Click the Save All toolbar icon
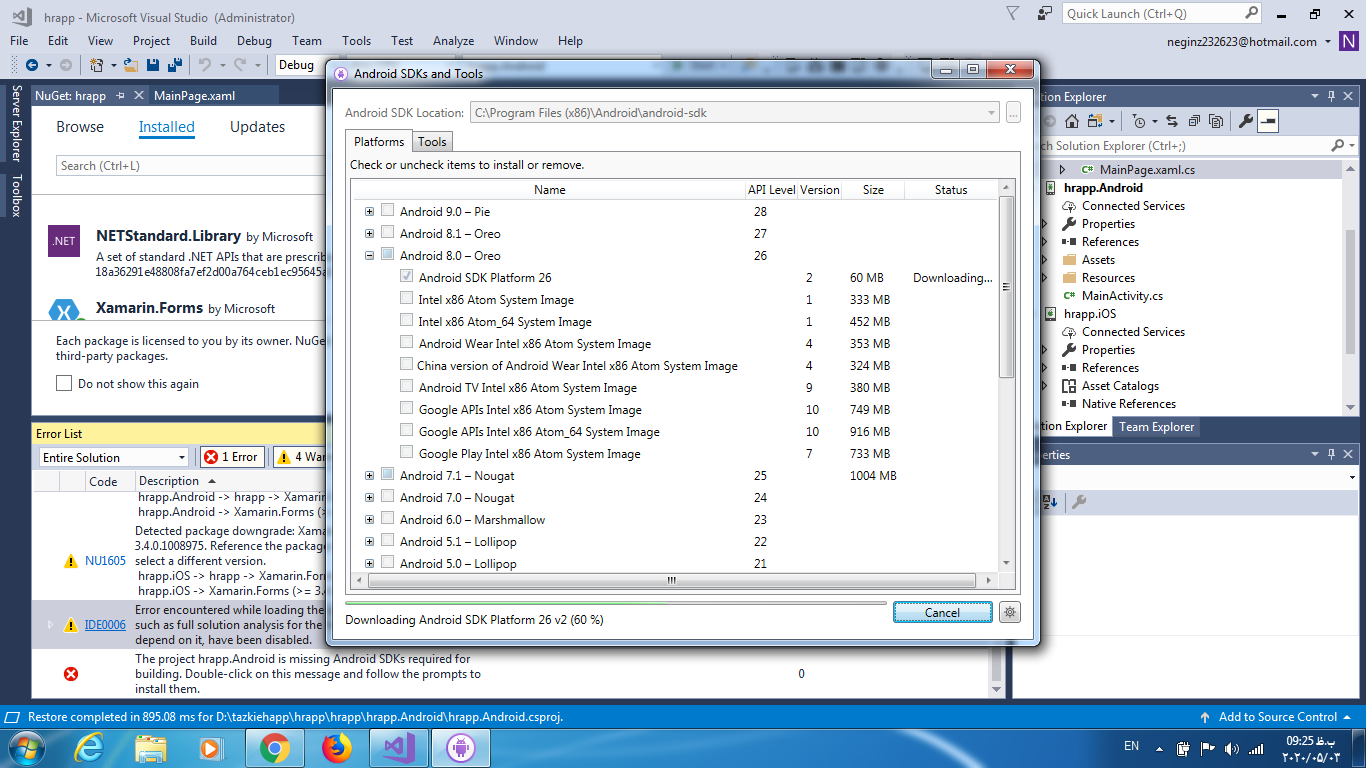This screenshot has height=768, width=1366. coord(175,65)
